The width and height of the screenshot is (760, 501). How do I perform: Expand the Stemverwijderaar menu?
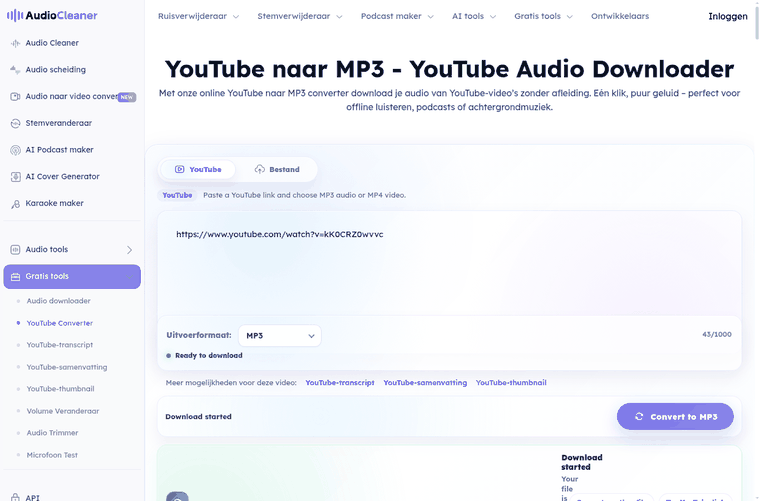pos(300,16)
